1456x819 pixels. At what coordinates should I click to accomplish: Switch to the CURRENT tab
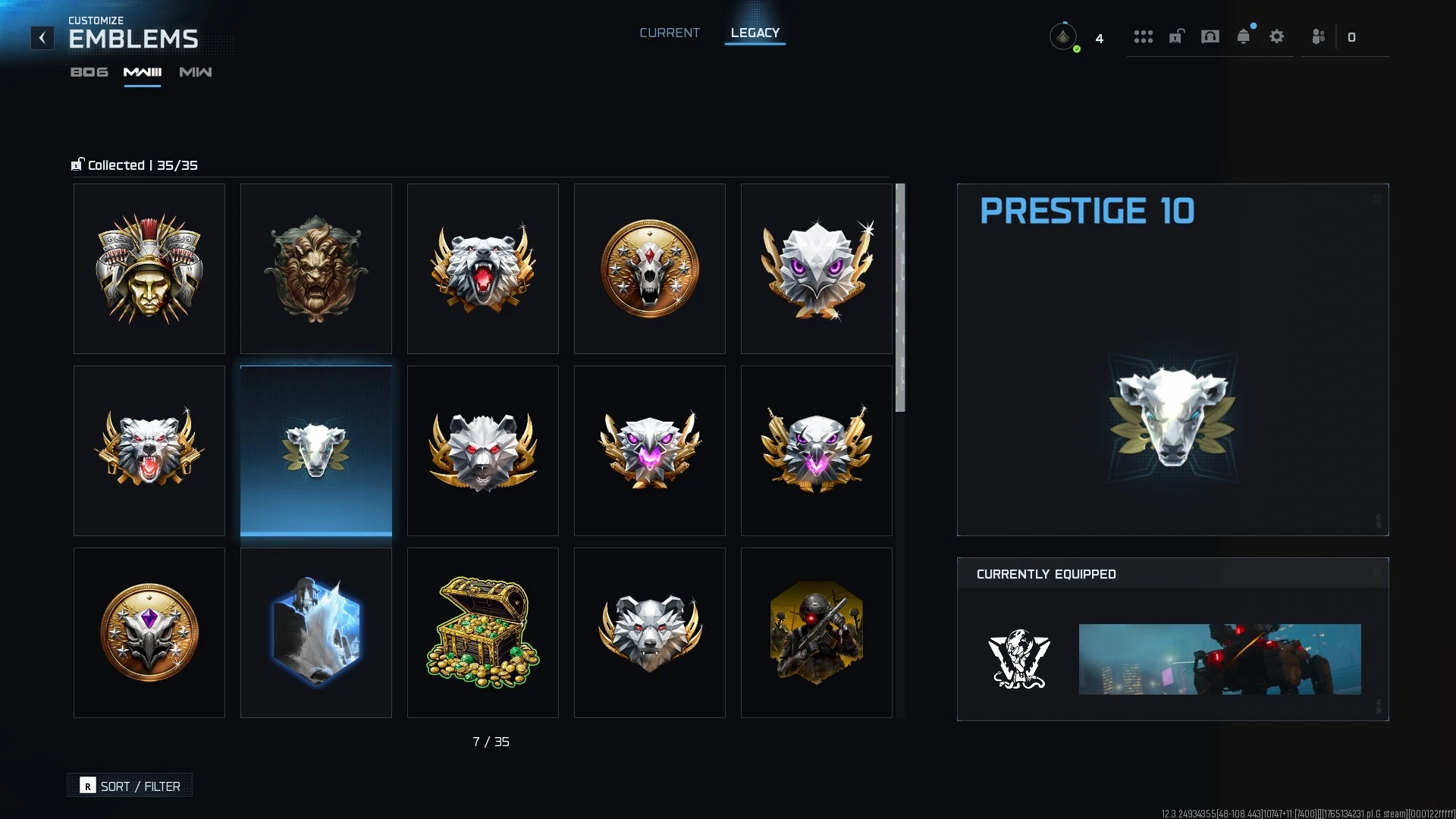[x=670, y=33]
